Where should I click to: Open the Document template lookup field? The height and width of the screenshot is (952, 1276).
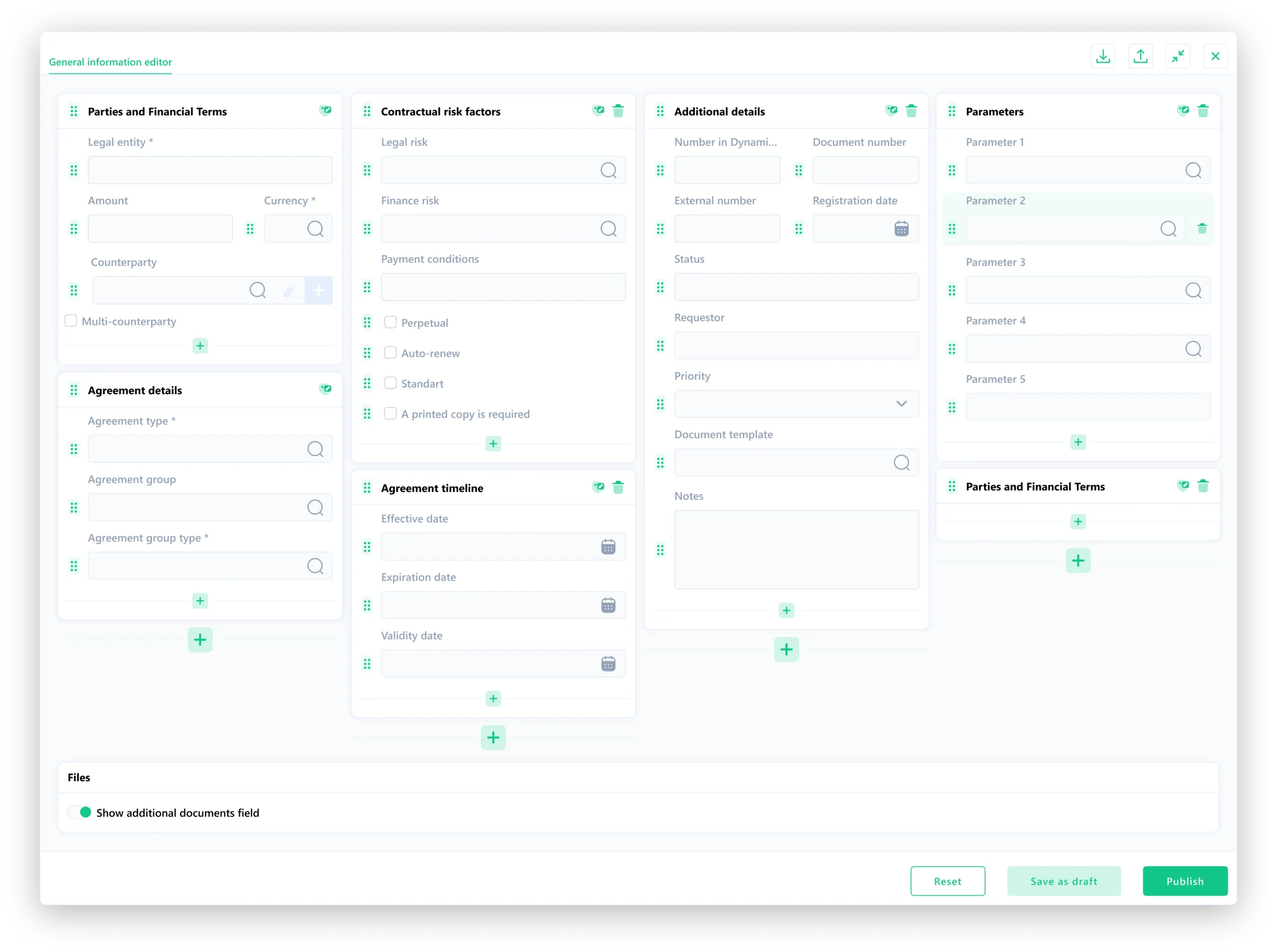(x=901, y=463)
